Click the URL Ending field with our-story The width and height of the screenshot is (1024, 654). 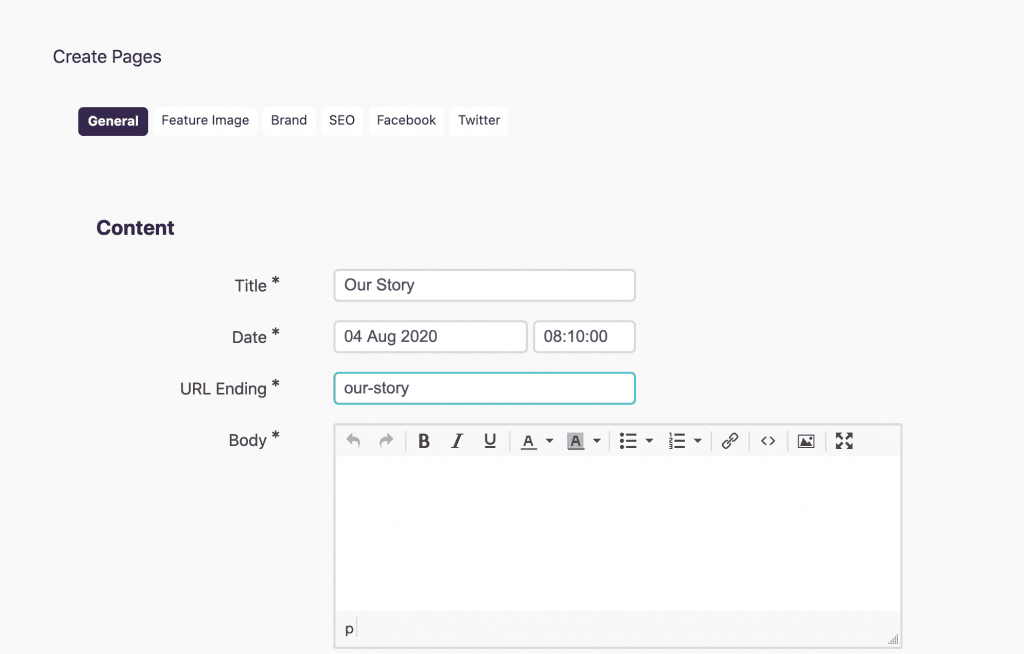(x=485, y=388)
